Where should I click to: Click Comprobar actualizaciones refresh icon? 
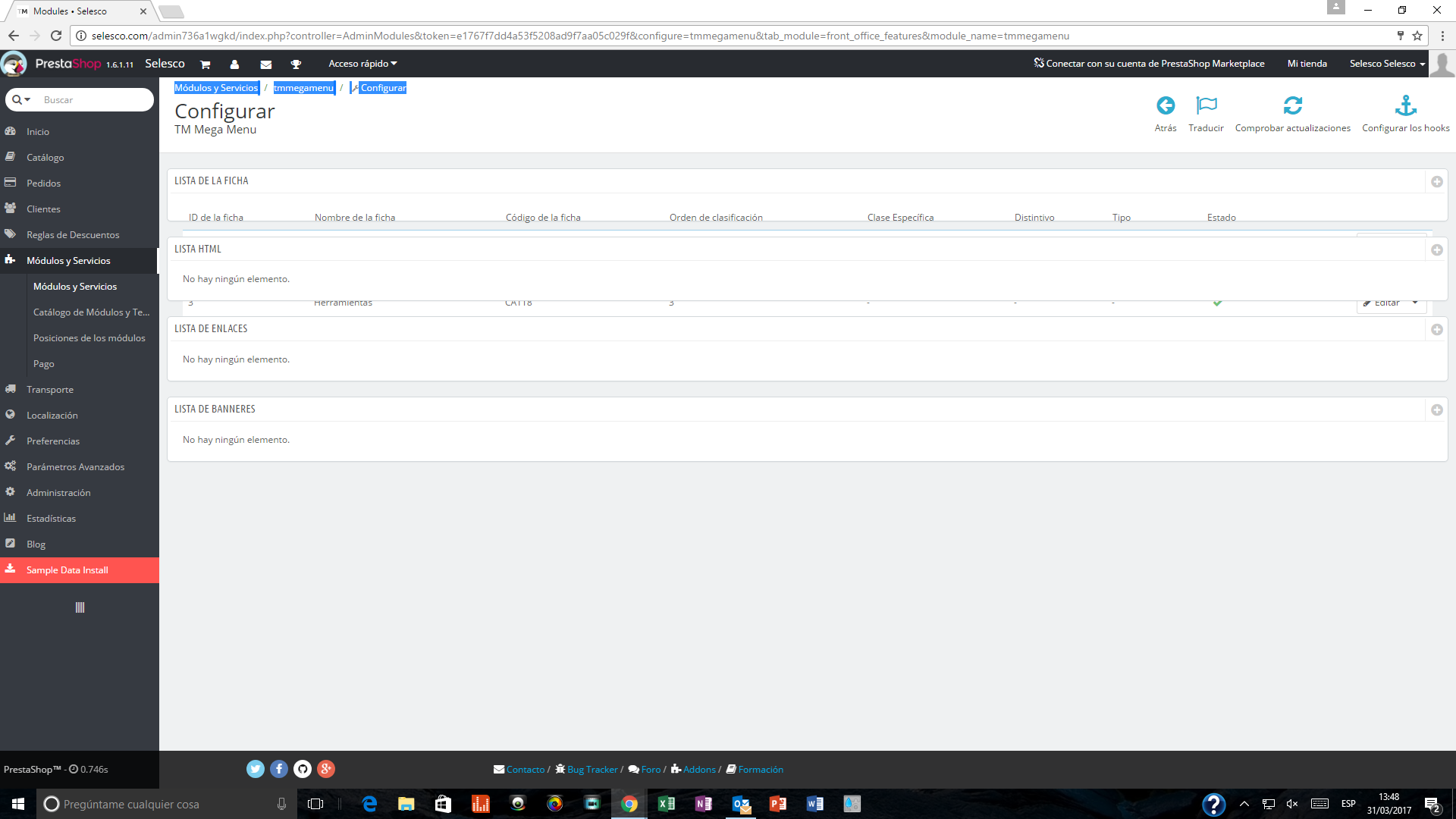1292,105
